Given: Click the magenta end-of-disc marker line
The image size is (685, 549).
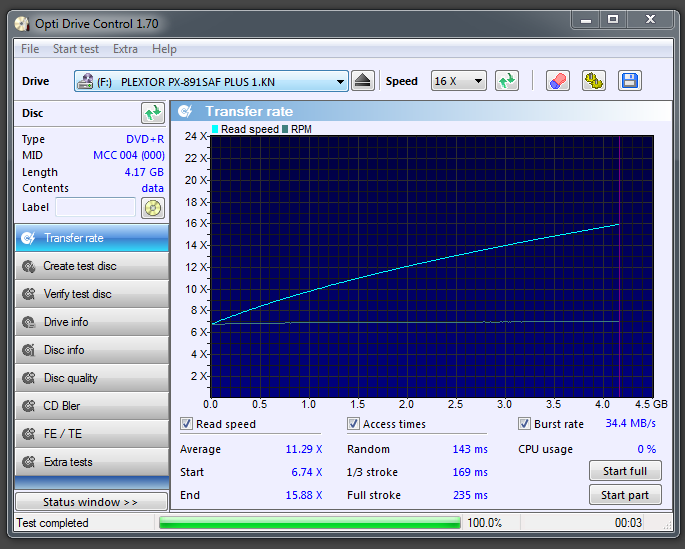Looking at the screenshot, I should 619,266.
